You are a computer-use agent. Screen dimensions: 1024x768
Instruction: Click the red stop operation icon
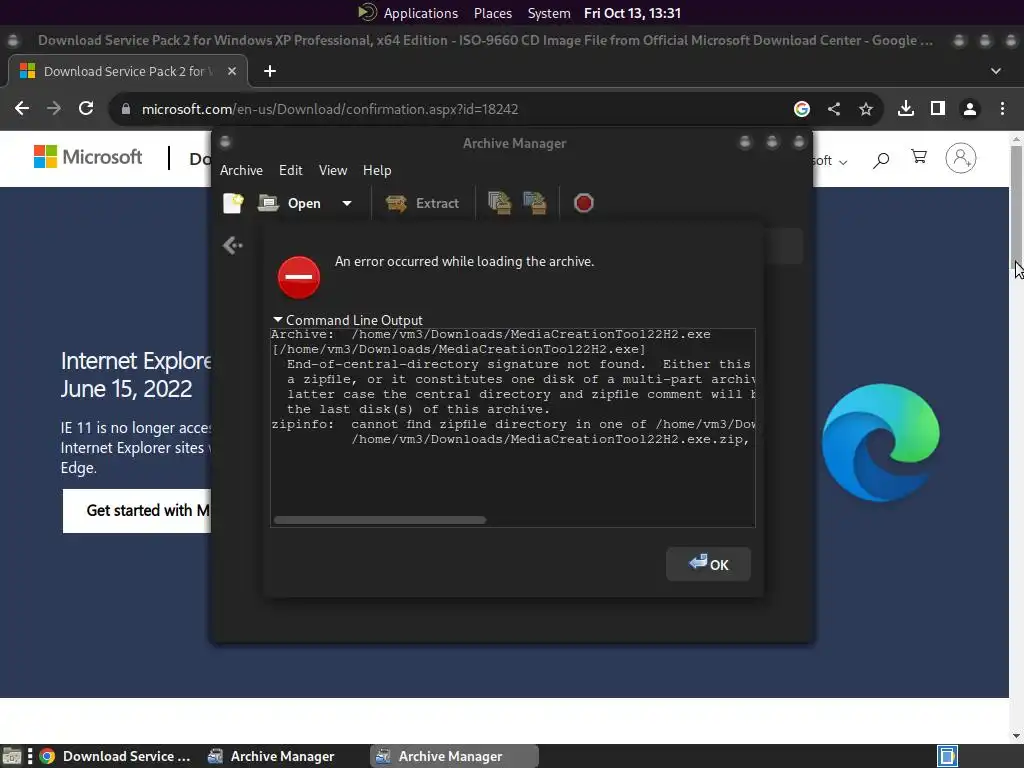[583, 203]
